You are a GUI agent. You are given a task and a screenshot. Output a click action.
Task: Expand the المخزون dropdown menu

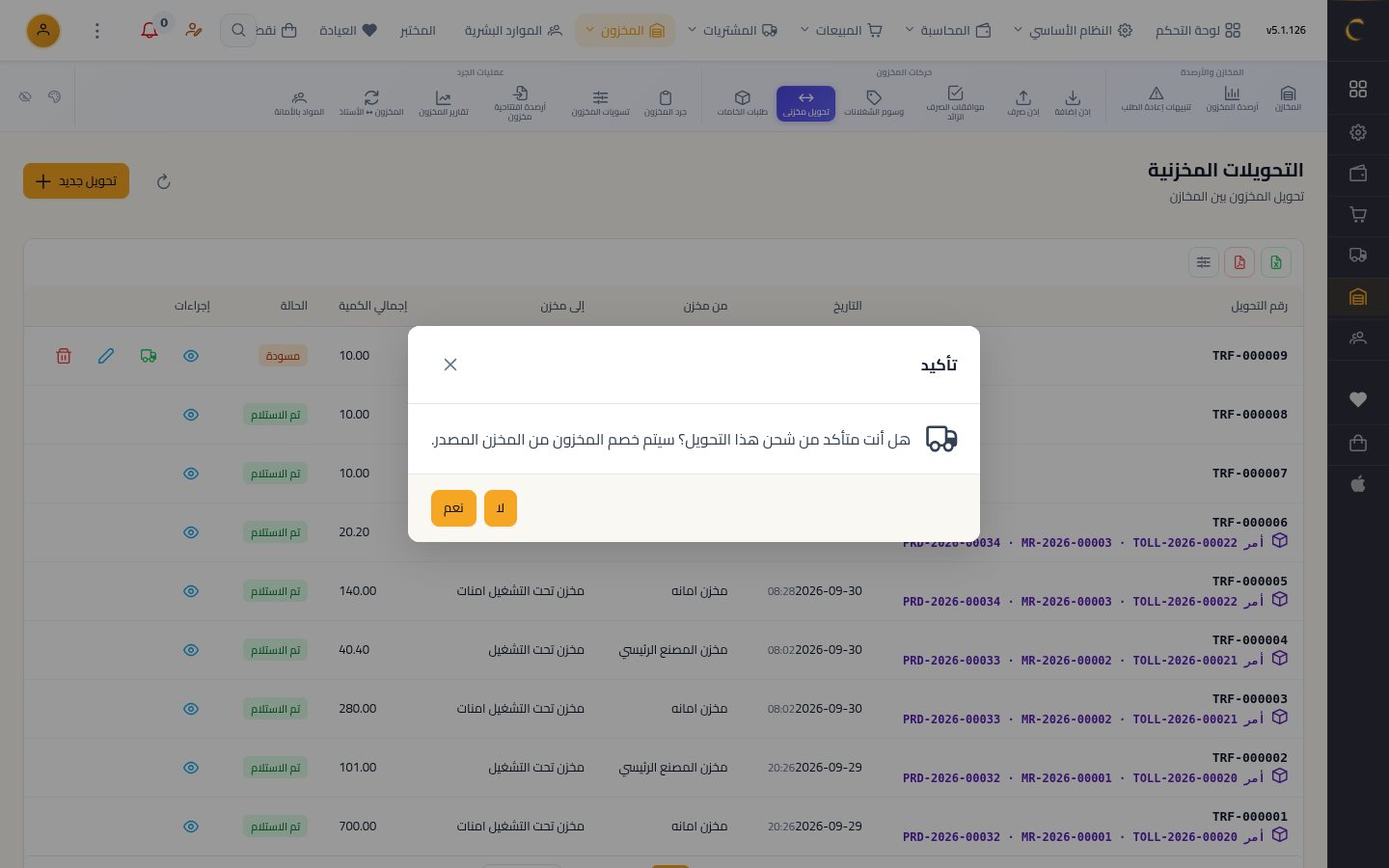pyautogui.click(x=625, y=31)
